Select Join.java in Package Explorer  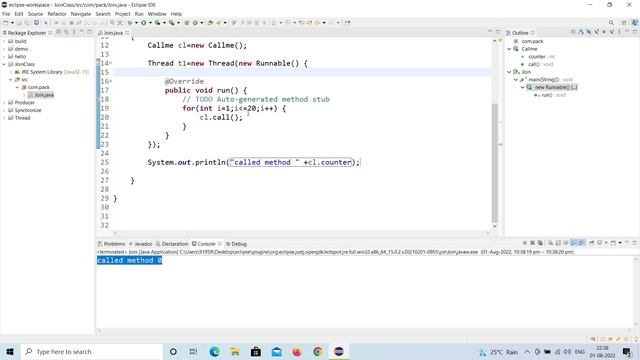click(x=41, y=95)
